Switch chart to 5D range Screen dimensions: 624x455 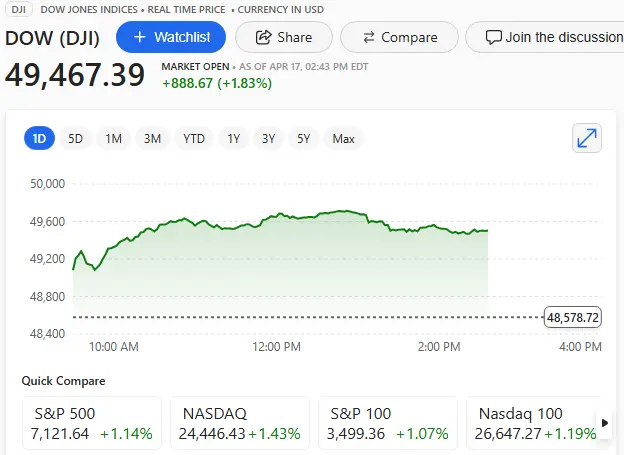pos(76,139)
